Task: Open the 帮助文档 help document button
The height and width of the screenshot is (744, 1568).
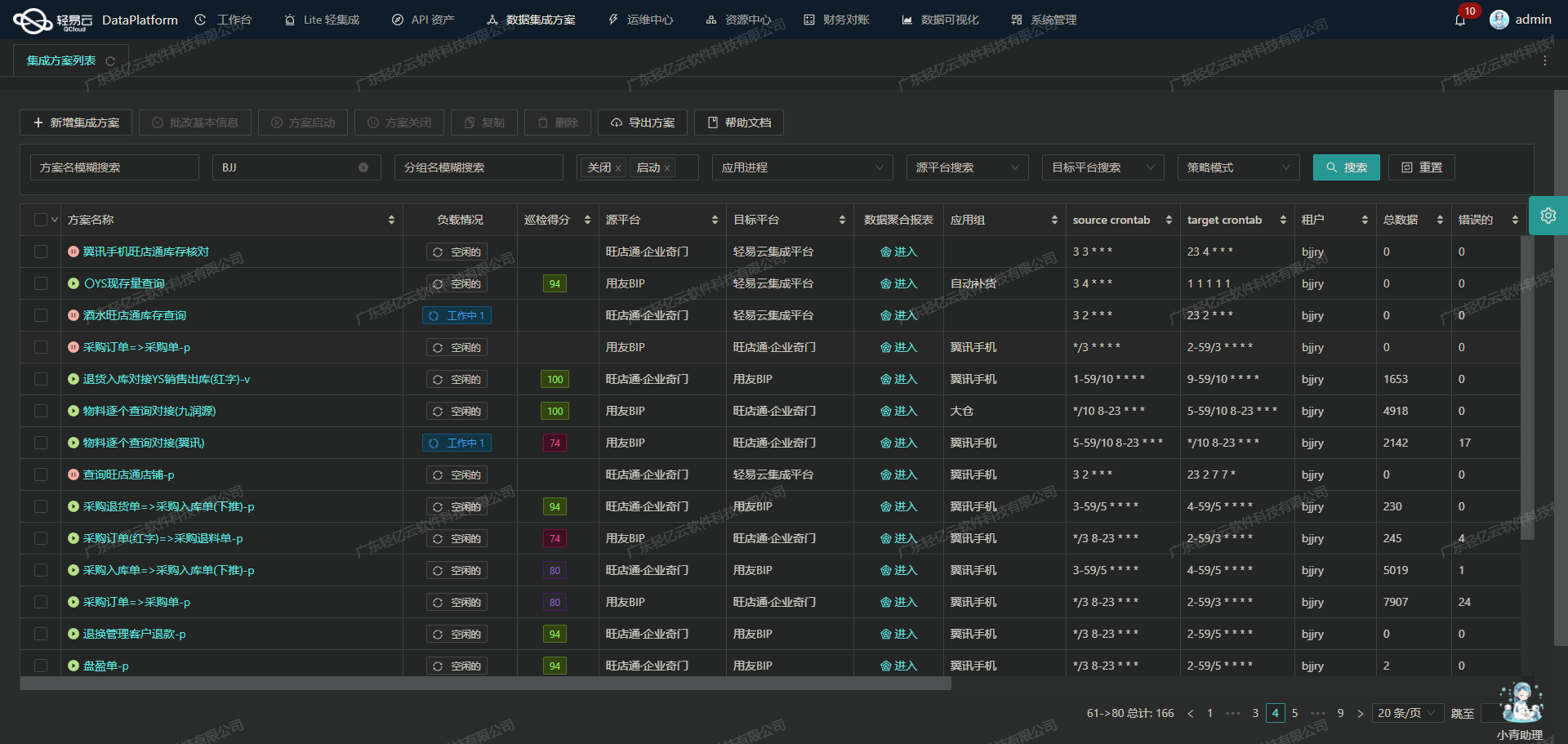Action: (737, 123)
